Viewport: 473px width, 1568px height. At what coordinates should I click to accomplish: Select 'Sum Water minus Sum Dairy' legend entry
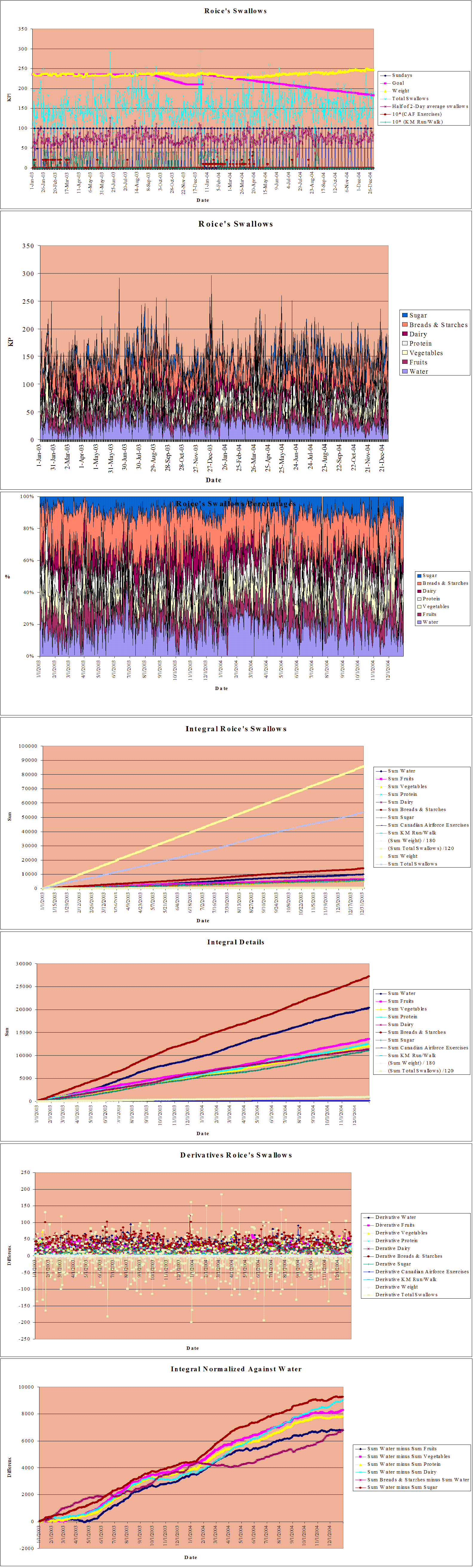pos(402,1472)
